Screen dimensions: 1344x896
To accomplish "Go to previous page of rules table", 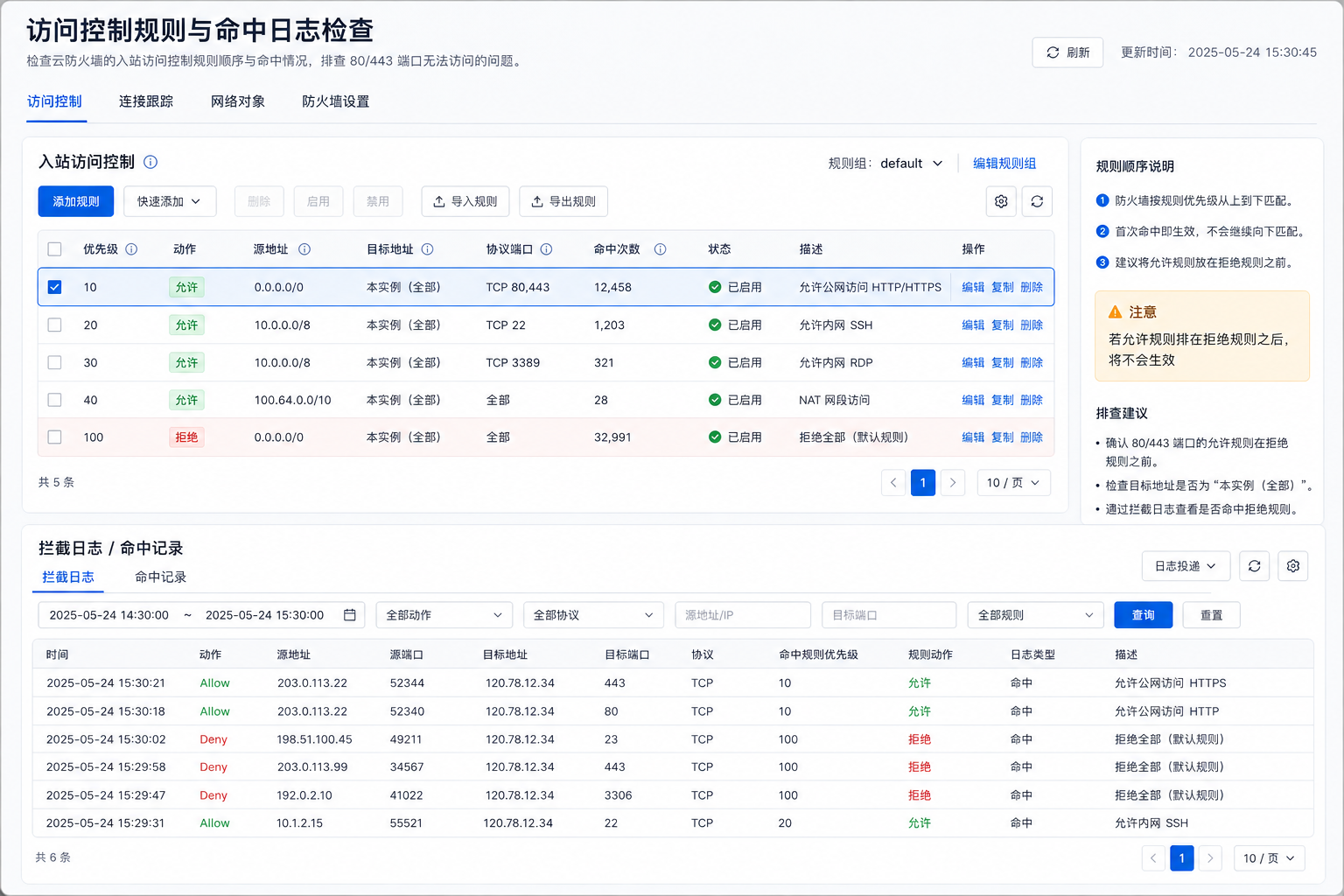I will [x=893, y=483].
